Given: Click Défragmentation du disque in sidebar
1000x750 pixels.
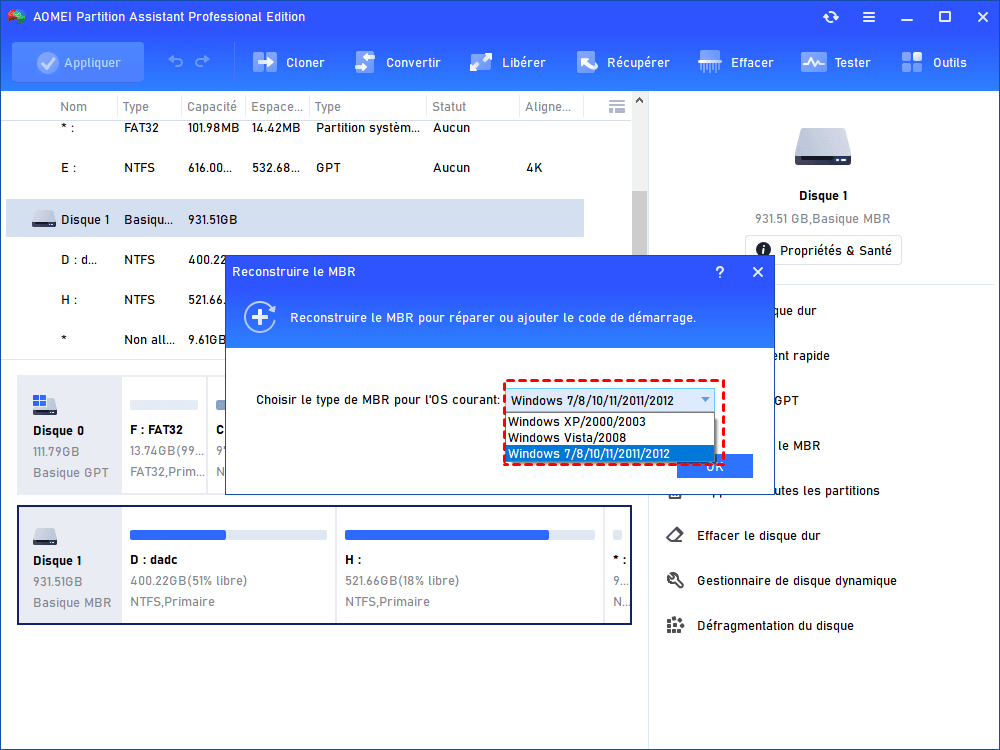Looking at the screenshot, I should click(x=774, y=626).
